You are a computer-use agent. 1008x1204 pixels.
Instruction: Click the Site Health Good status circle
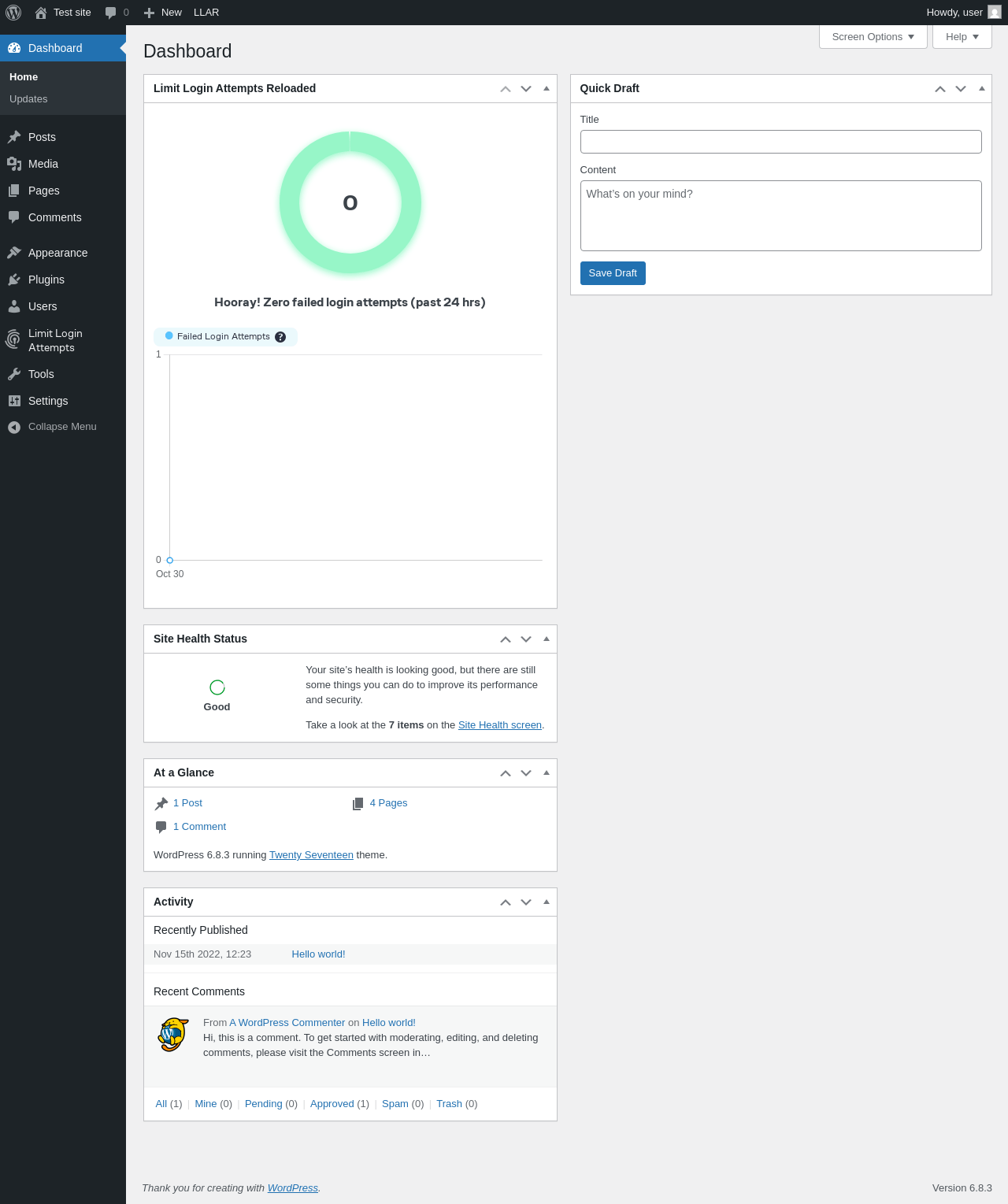pyautogui.click(x=217, y=687)
